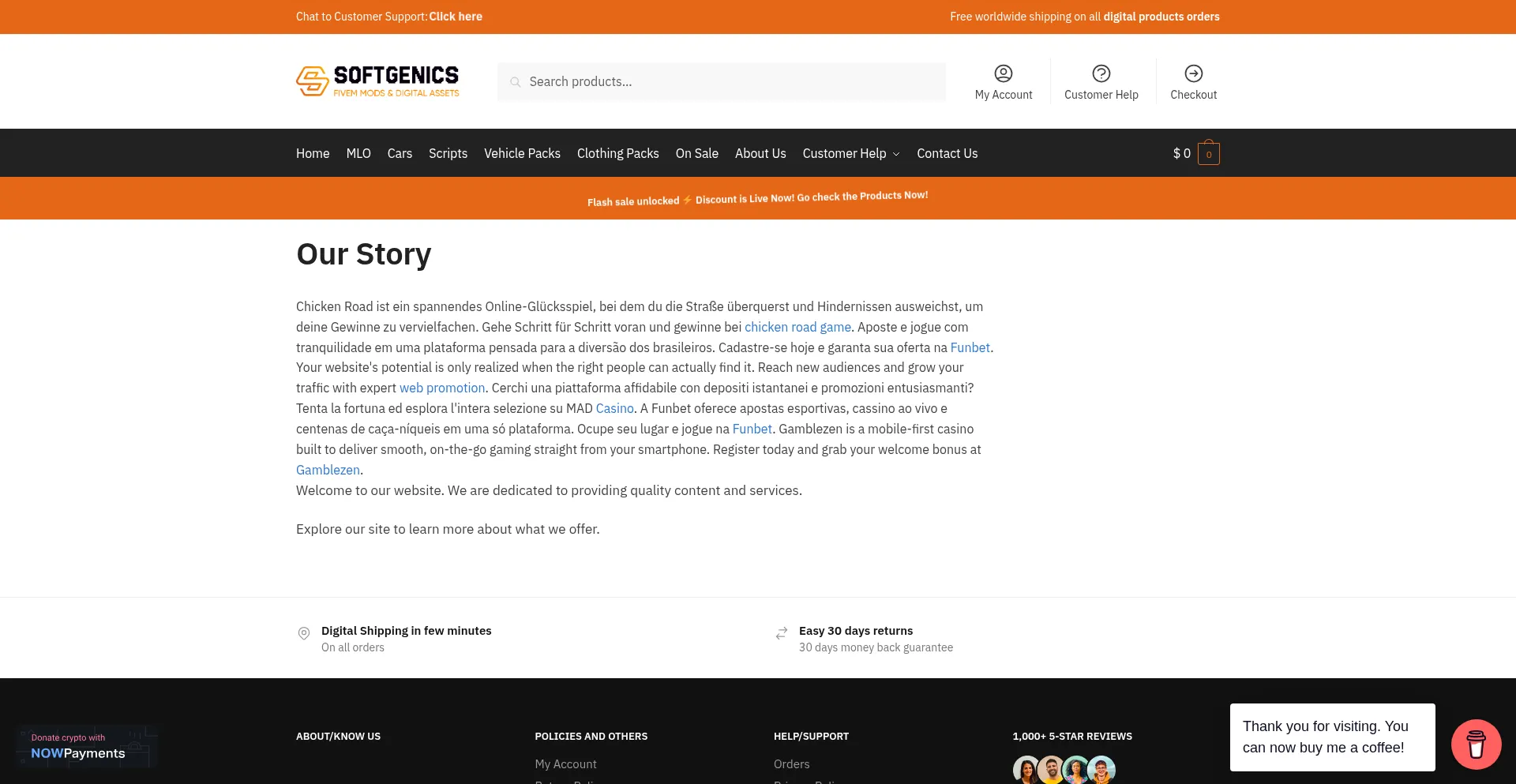The image size is (1516, 784).
Task: Click the 'Click here' support chat link
Action: tap(456, 17)
